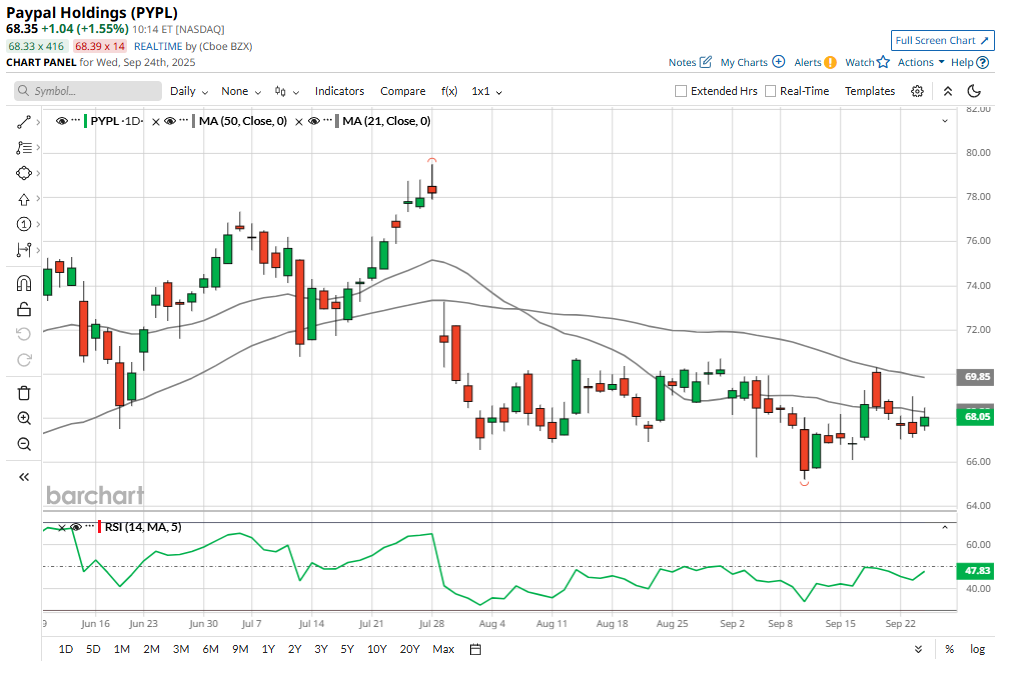Select the trend line drawing tool
This screenshot has width=1016, height=676.
point(24,122)
